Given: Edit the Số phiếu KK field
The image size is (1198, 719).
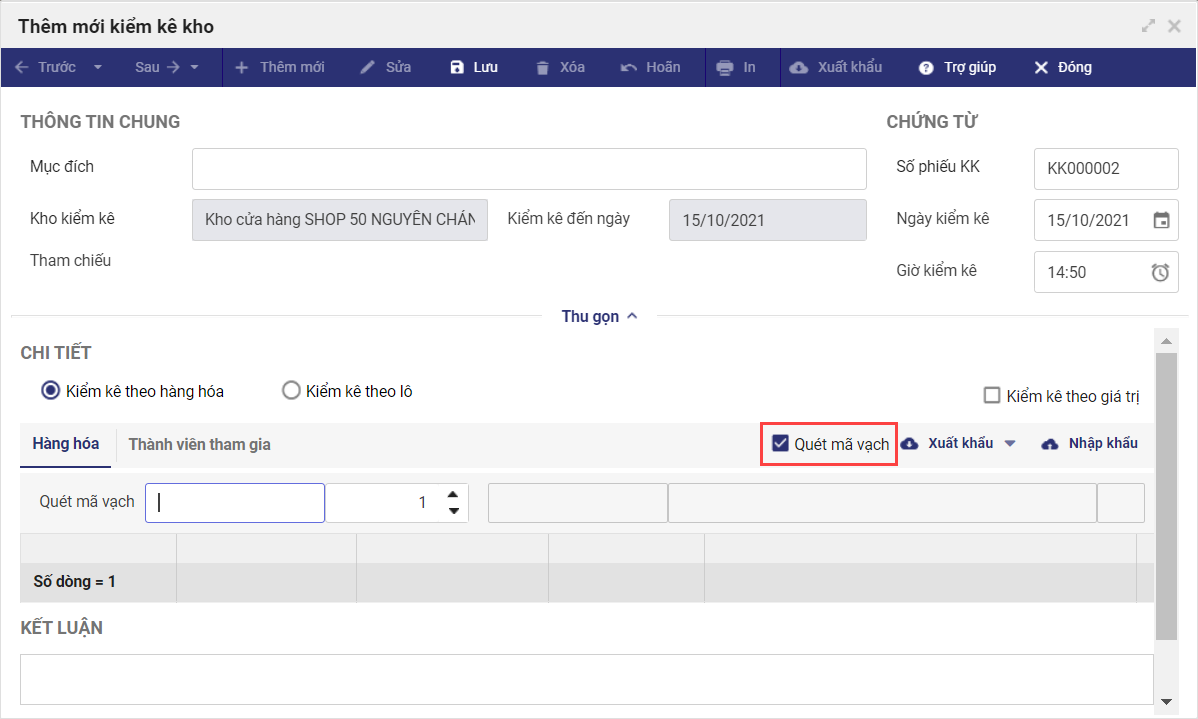Looking at the screenshot, I should (x=1106, y=169).
